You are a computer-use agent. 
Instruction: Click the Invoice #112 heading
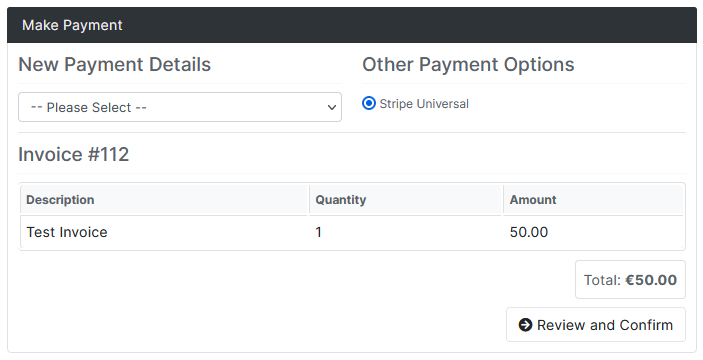point(74,154)
